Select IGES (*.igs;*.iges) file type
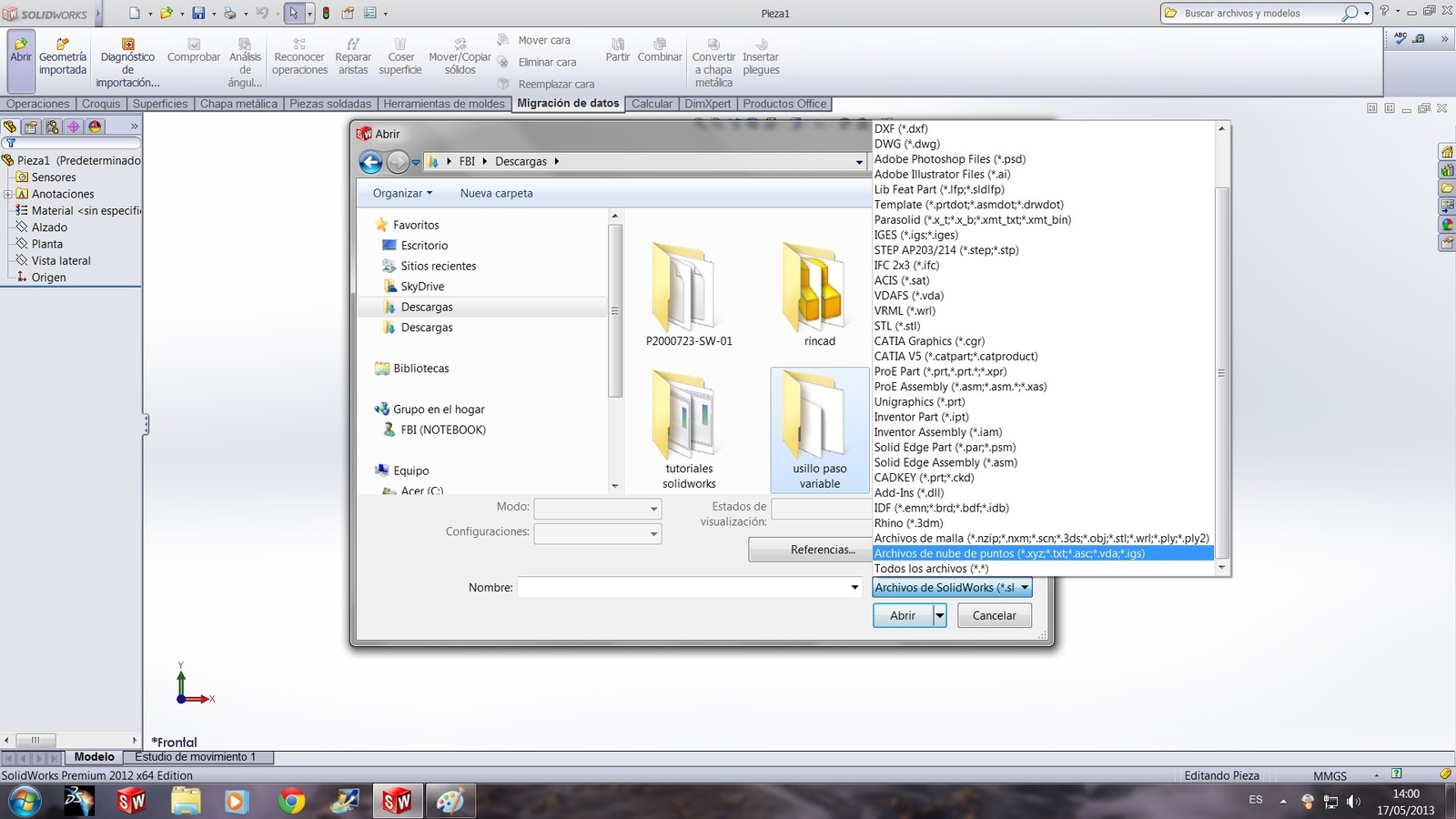Screen dimensions: 1456x819 tap(1043, 235)
